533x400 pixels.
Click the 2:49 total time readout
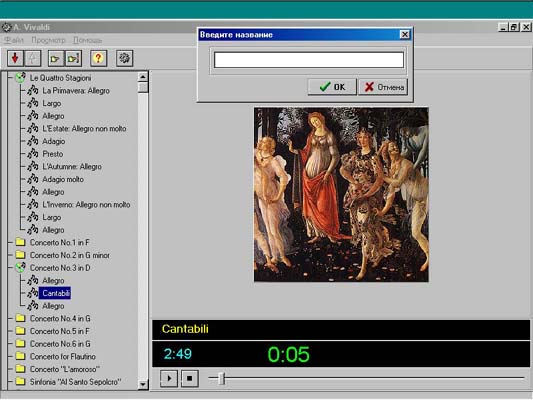pyautogui.click(x=178, y=354)
